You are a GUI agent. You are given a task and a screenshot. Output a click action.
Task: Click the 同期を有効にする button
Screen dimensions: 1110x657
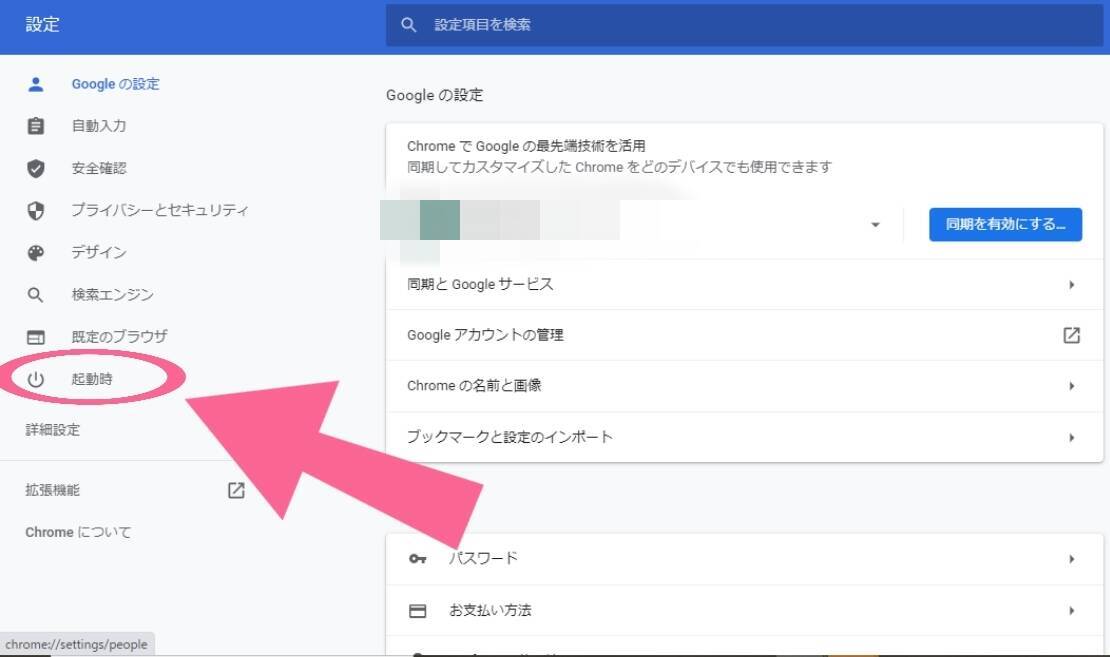click(x=1005, y=225)
